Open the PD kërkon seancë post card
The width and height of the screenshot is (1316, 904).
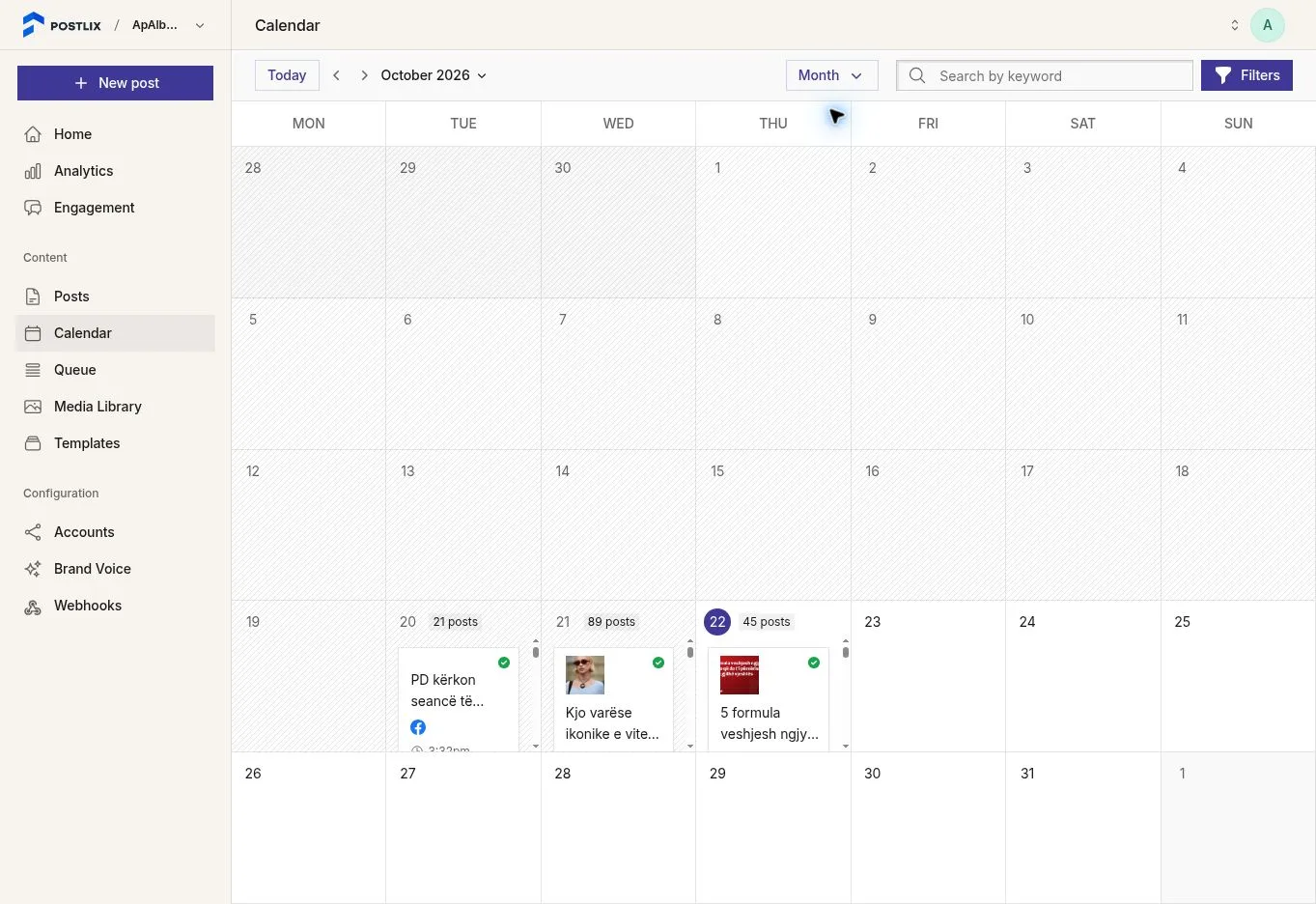(459, 699)
